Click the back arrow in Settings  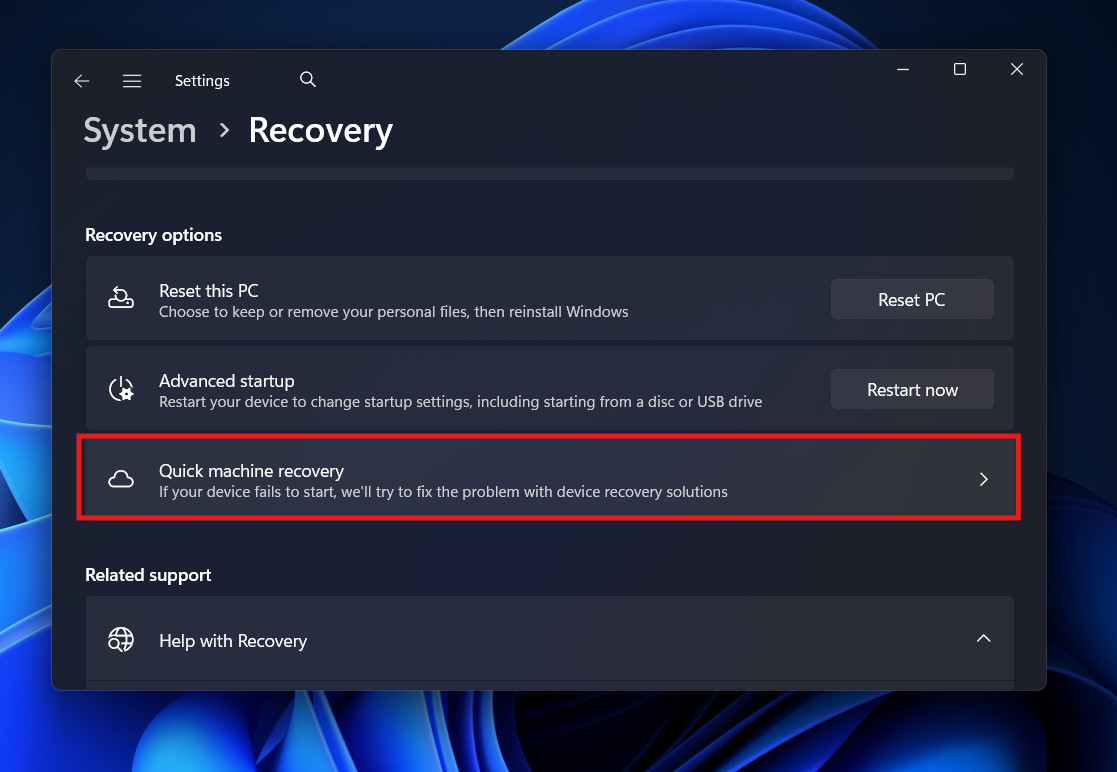click(x=81, y=81)
